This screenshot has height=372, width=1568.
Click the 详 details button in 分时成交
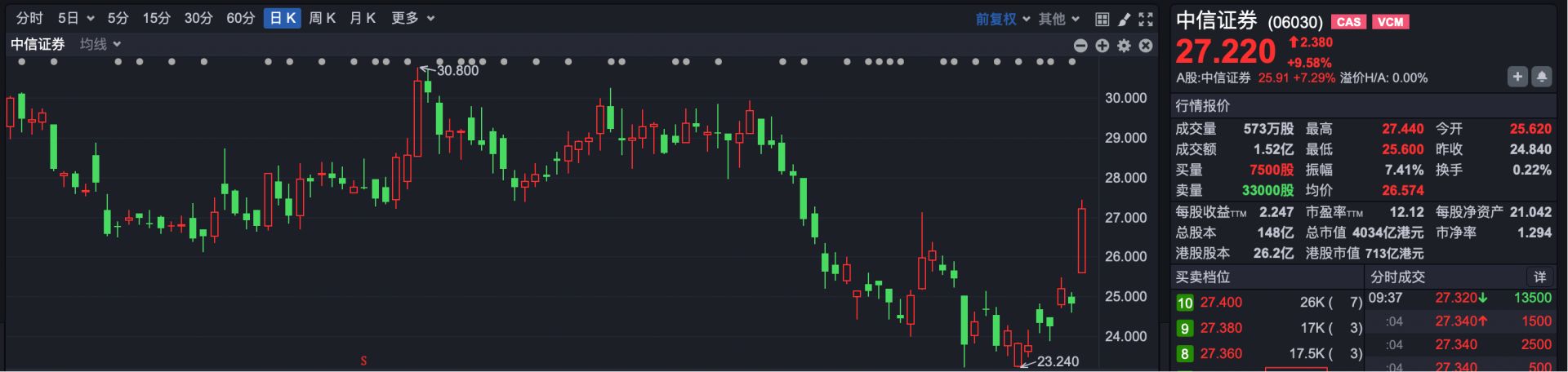[x=1539, y=277]
